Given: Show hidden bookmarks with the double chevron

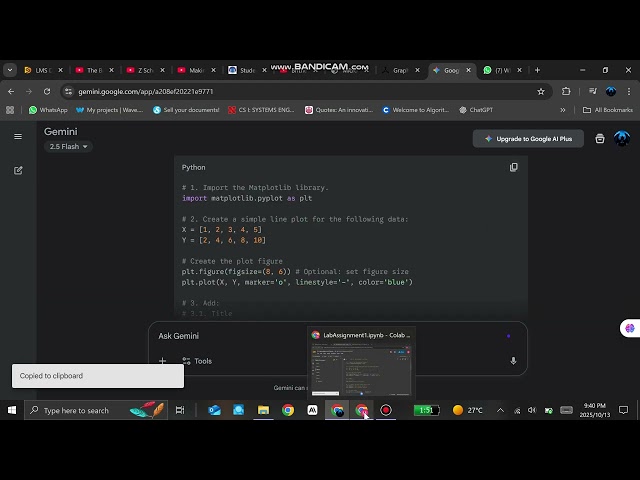Looking at the screenshot, I should [x=562, y=110].
